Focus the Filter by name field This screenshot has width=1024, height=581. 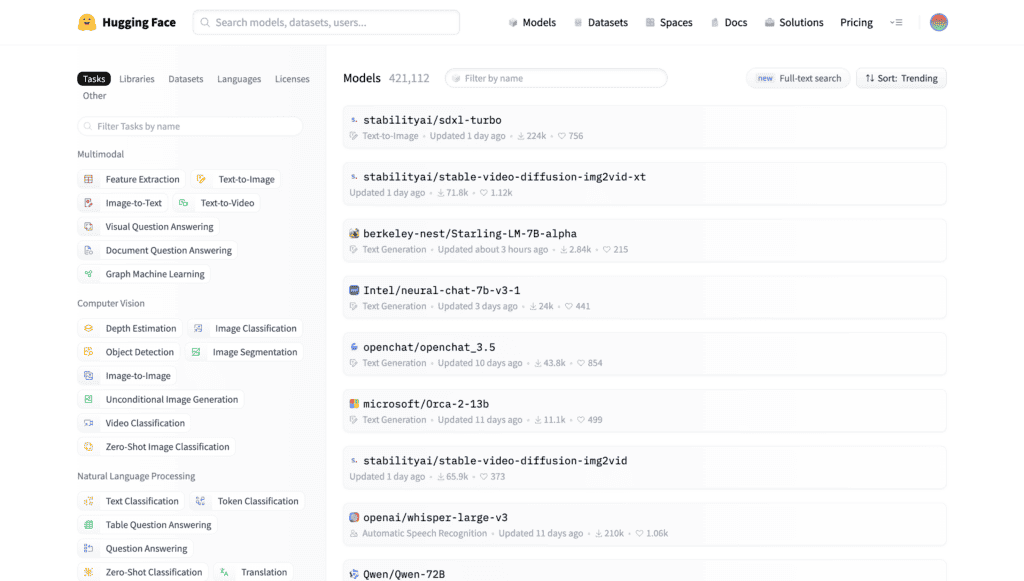point(556,78)
